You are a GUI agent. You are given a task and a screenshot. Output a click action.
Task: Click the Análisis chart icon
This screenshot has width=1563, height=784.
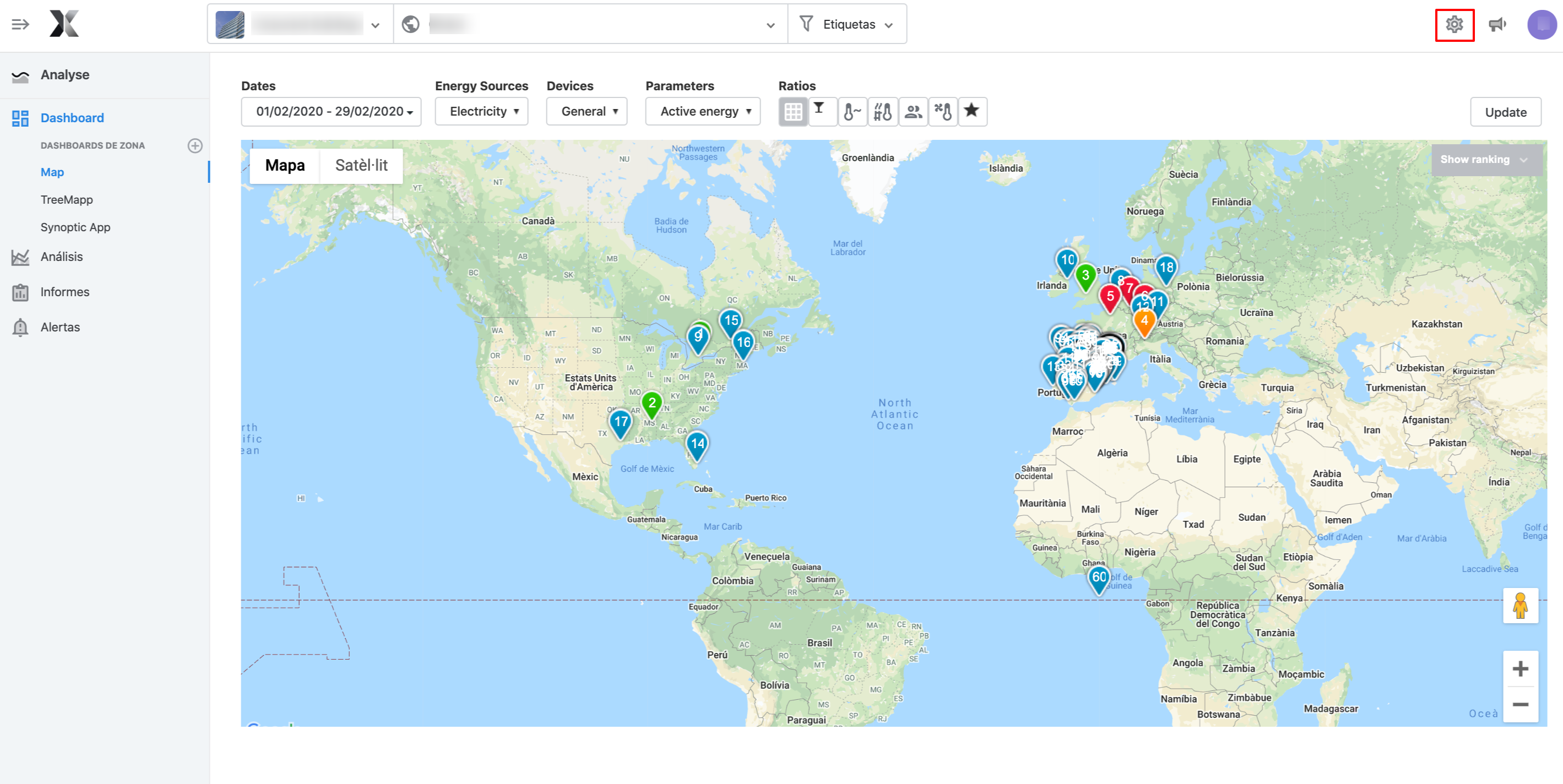pos(20,257)
